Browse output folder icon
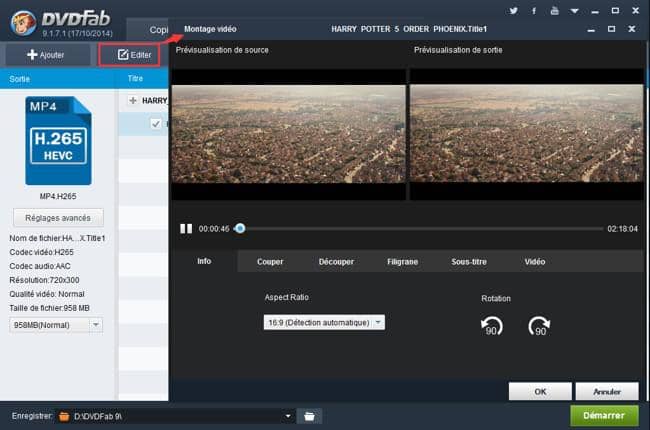 309,416
